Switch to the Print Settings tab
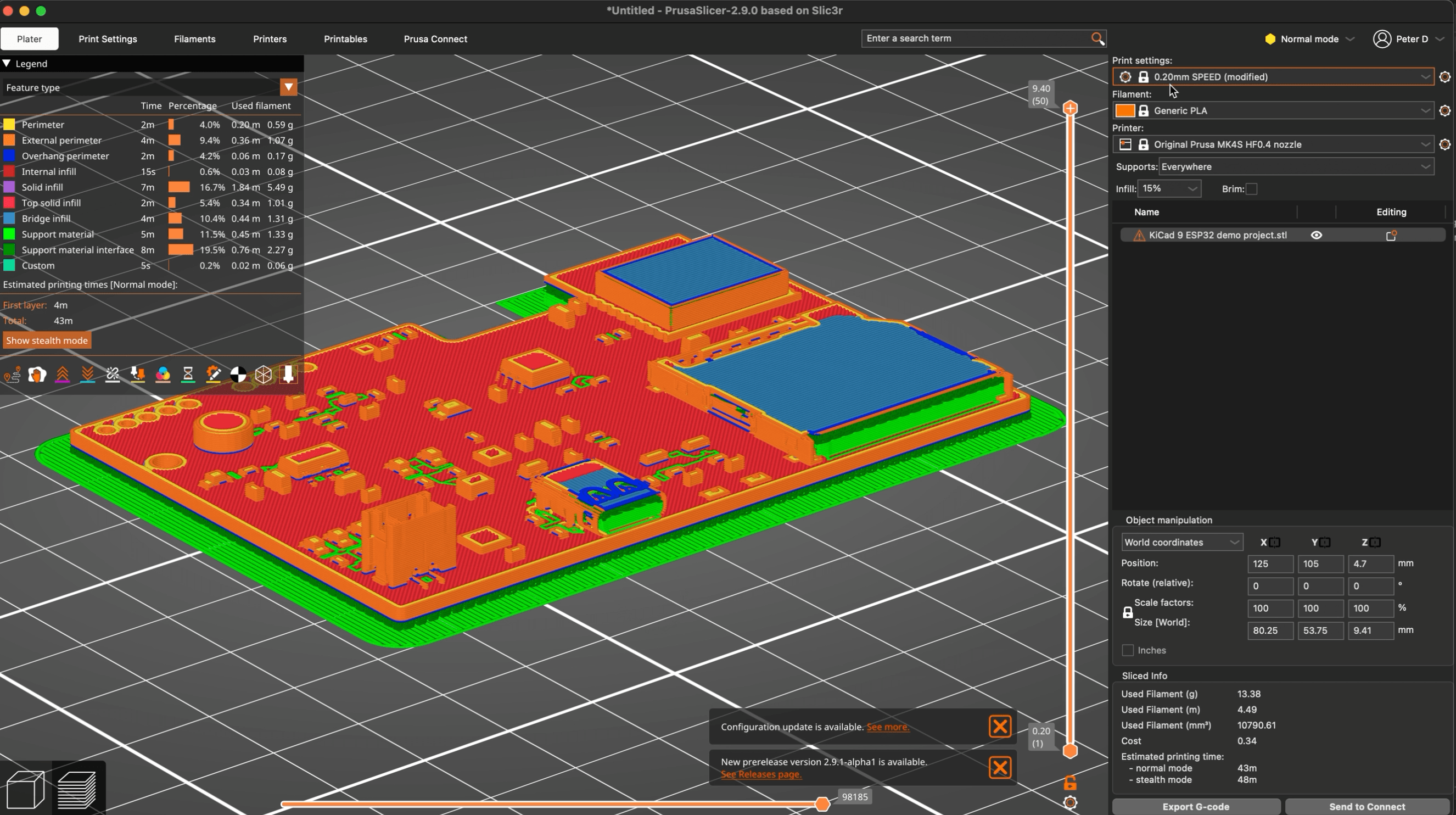Image resolution: width=1456 pixels, height=815 pixels. [108, 39]
